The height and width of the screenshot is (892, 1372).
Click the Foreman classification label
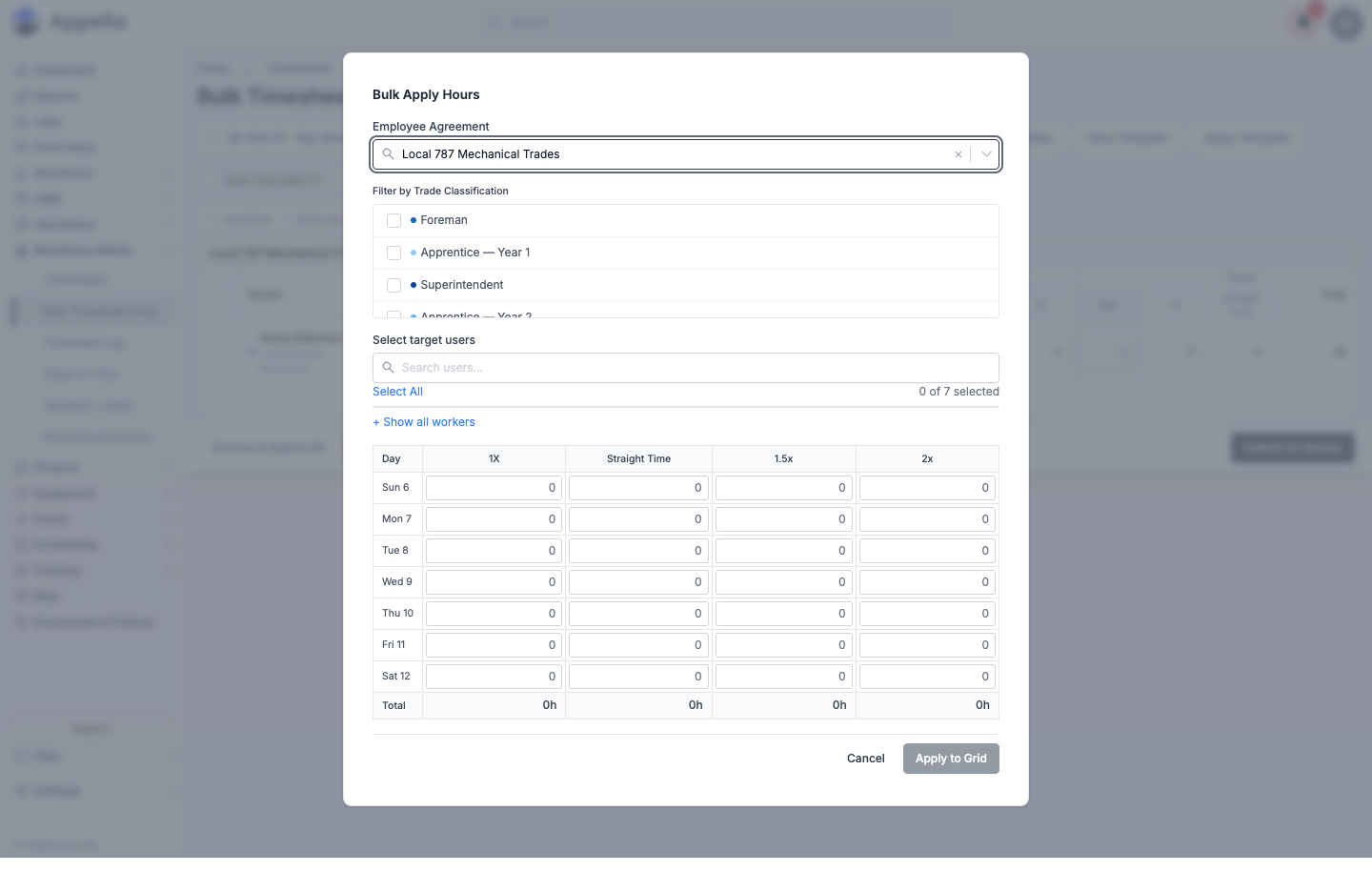pos(444,220)
